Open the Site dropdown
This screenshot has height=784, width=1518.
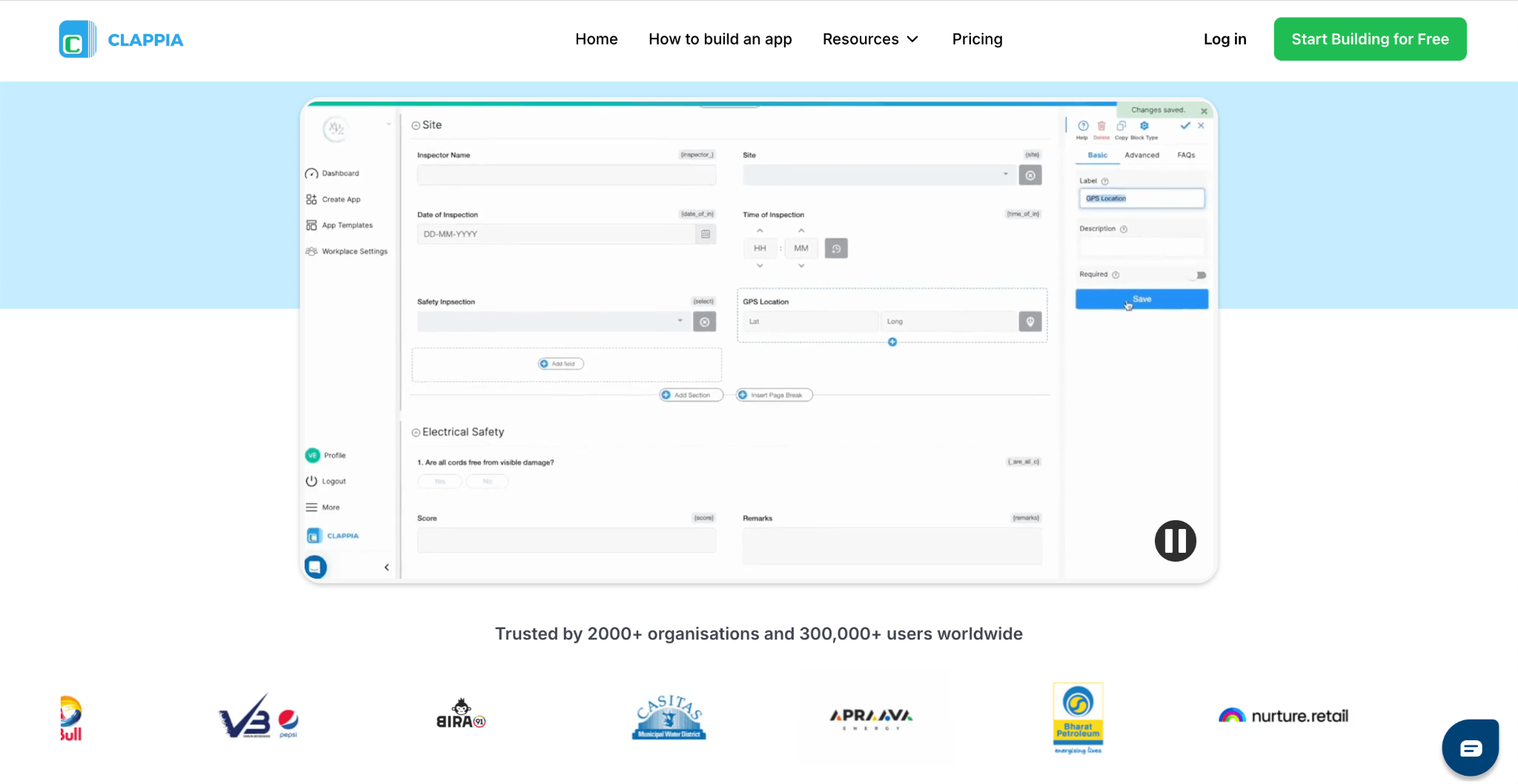tap(879, 175)
